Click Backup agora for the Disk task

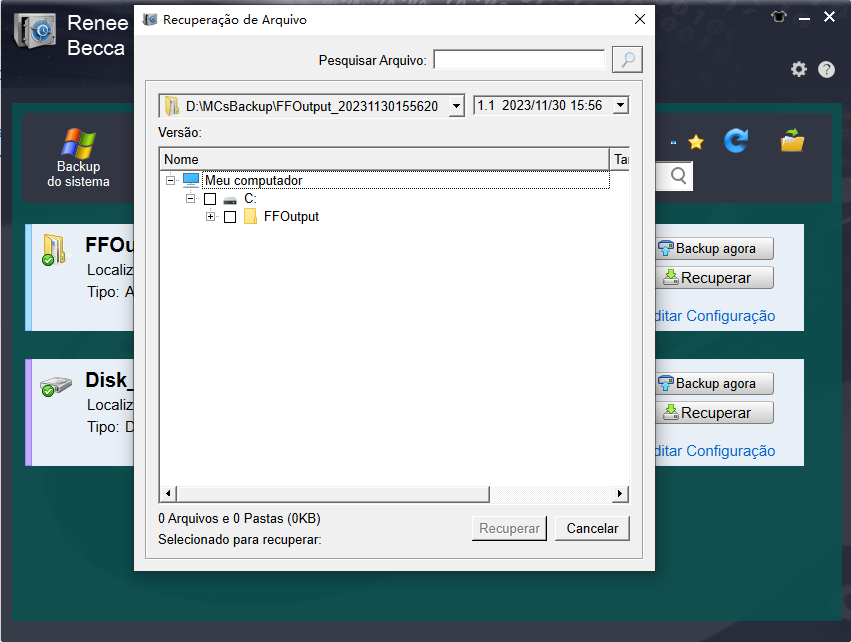coord(714,384)
